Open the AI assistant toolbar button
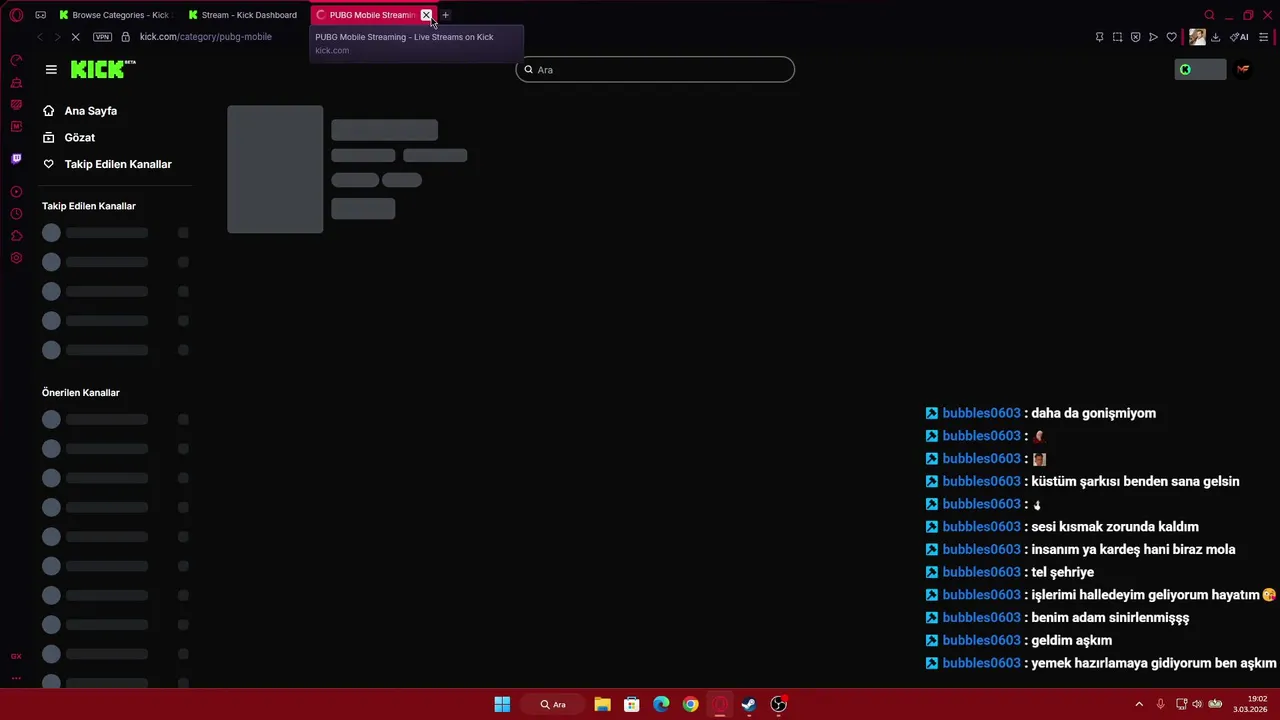The height and width of the screenshot is (720, 1280). 1239,37
